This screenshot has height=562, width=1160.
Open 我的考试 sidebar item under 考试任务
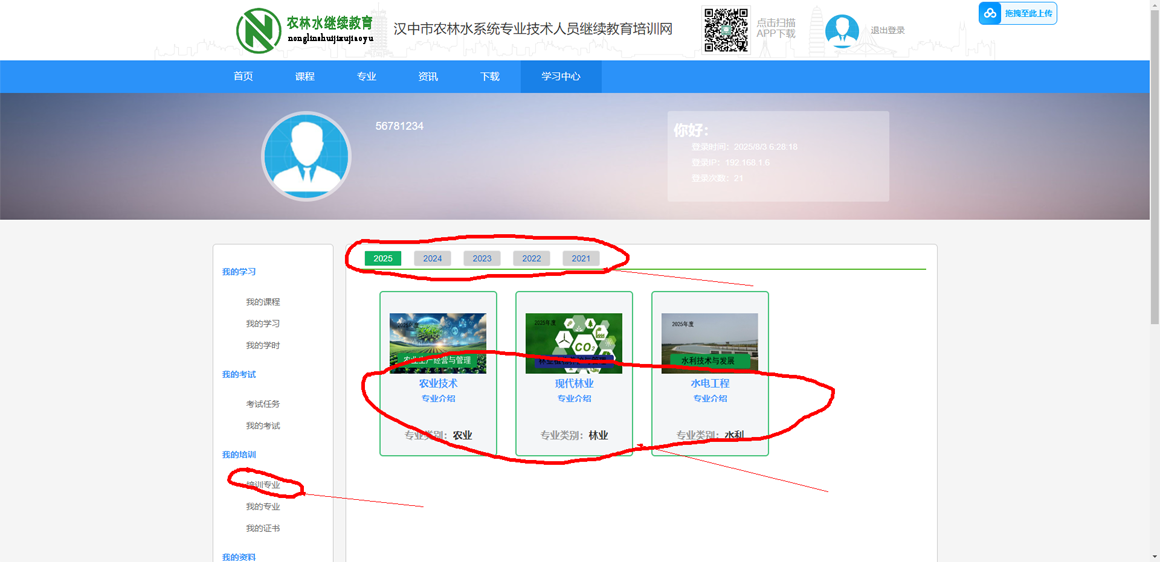263,426
